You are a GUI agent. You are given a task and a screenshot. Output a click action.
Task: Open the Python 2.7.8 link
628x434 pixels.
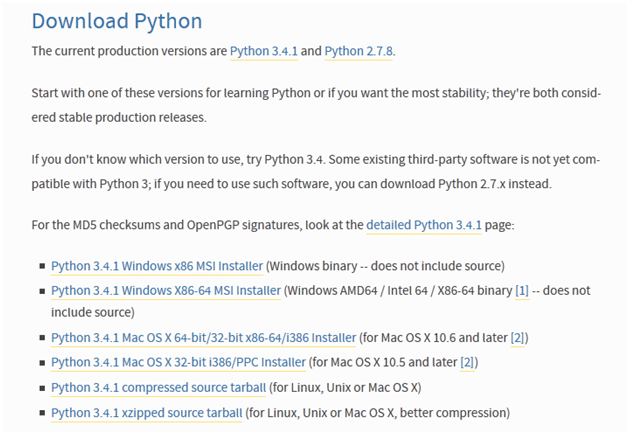[x=358, y=51]
